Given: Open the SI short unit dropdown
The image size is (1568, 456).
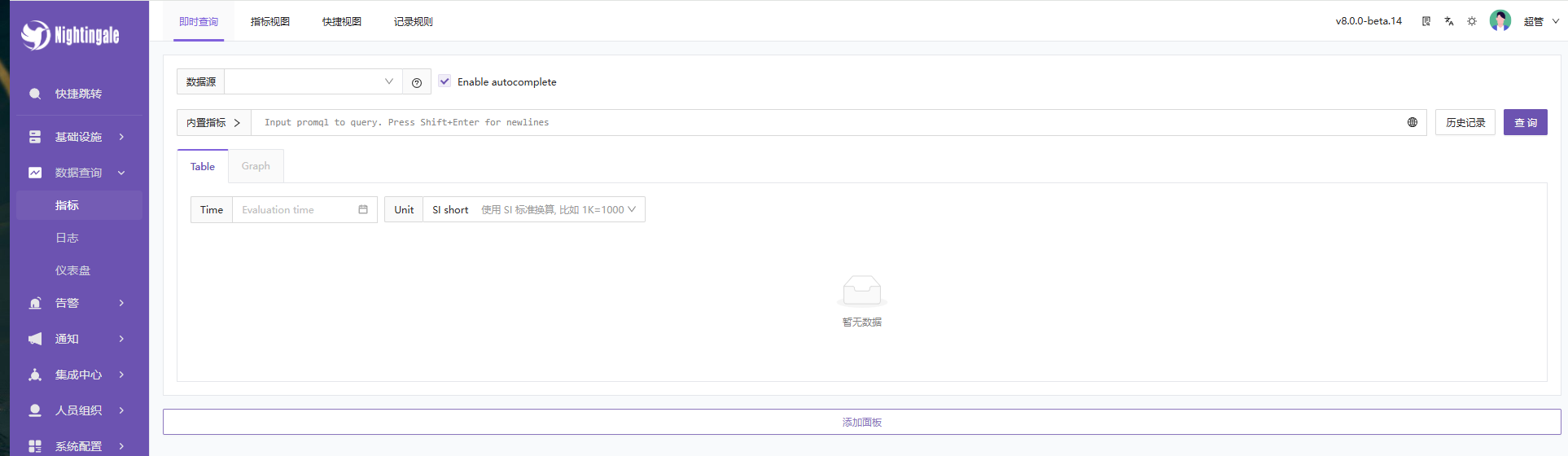Looking at the screenshot, I should (x=533, y=209).
